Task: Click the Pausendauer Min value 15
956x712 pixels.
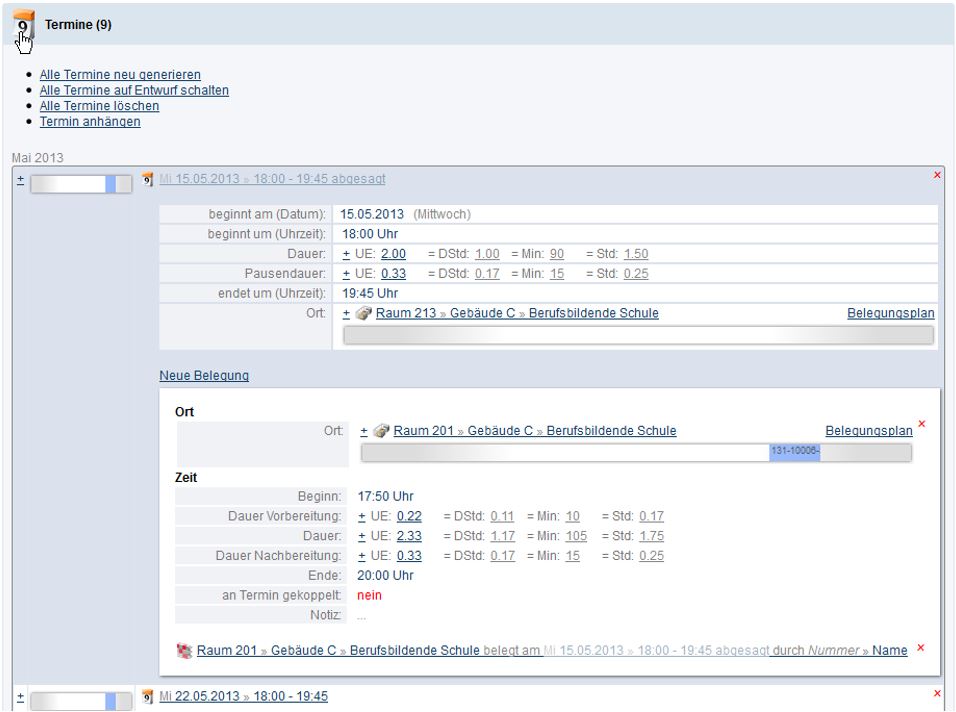Action: (x=557, y=274)
